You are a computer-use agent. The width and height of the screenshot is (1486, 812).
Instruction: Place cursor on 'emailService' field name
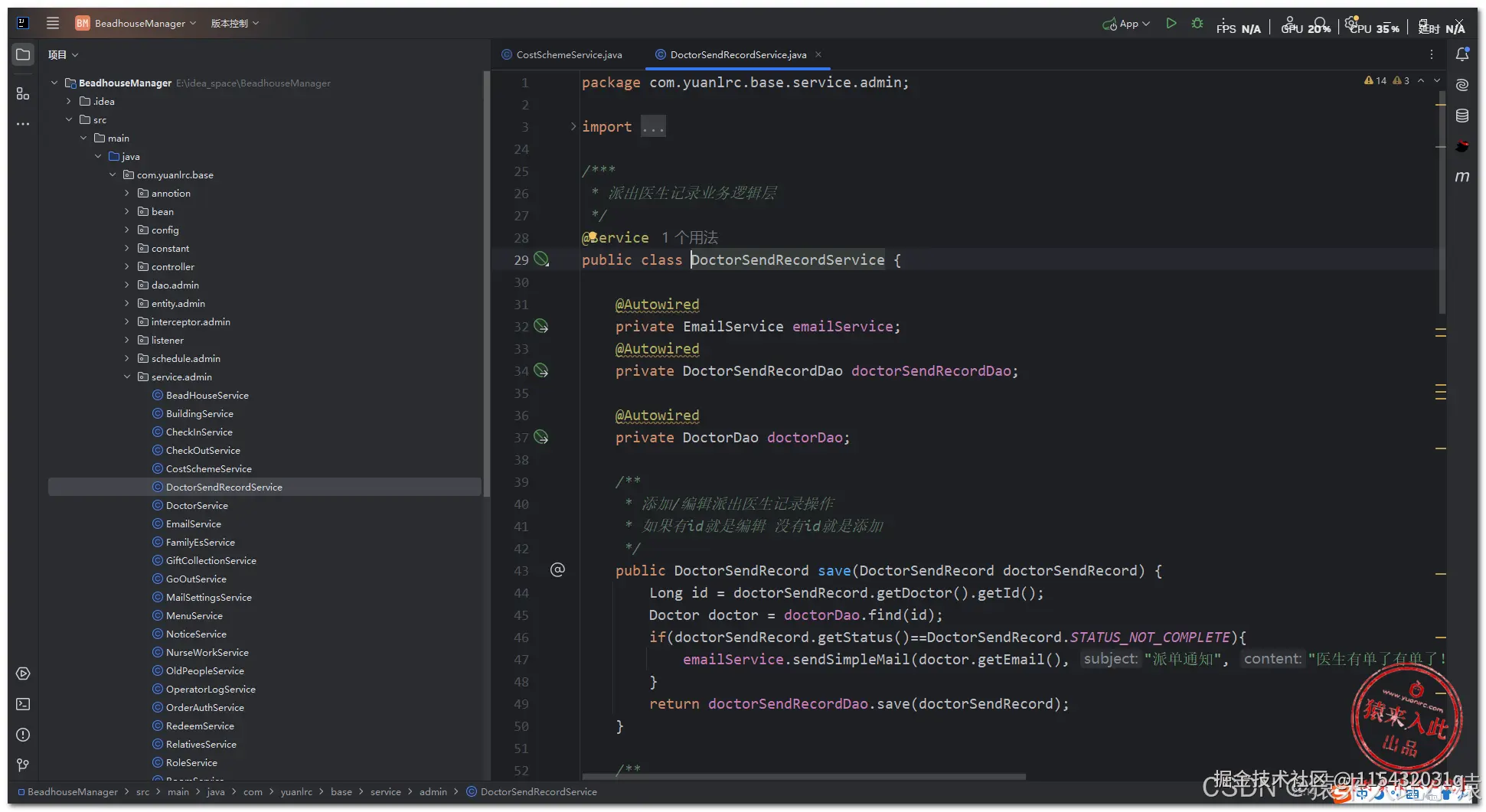(x=842, y=327)
